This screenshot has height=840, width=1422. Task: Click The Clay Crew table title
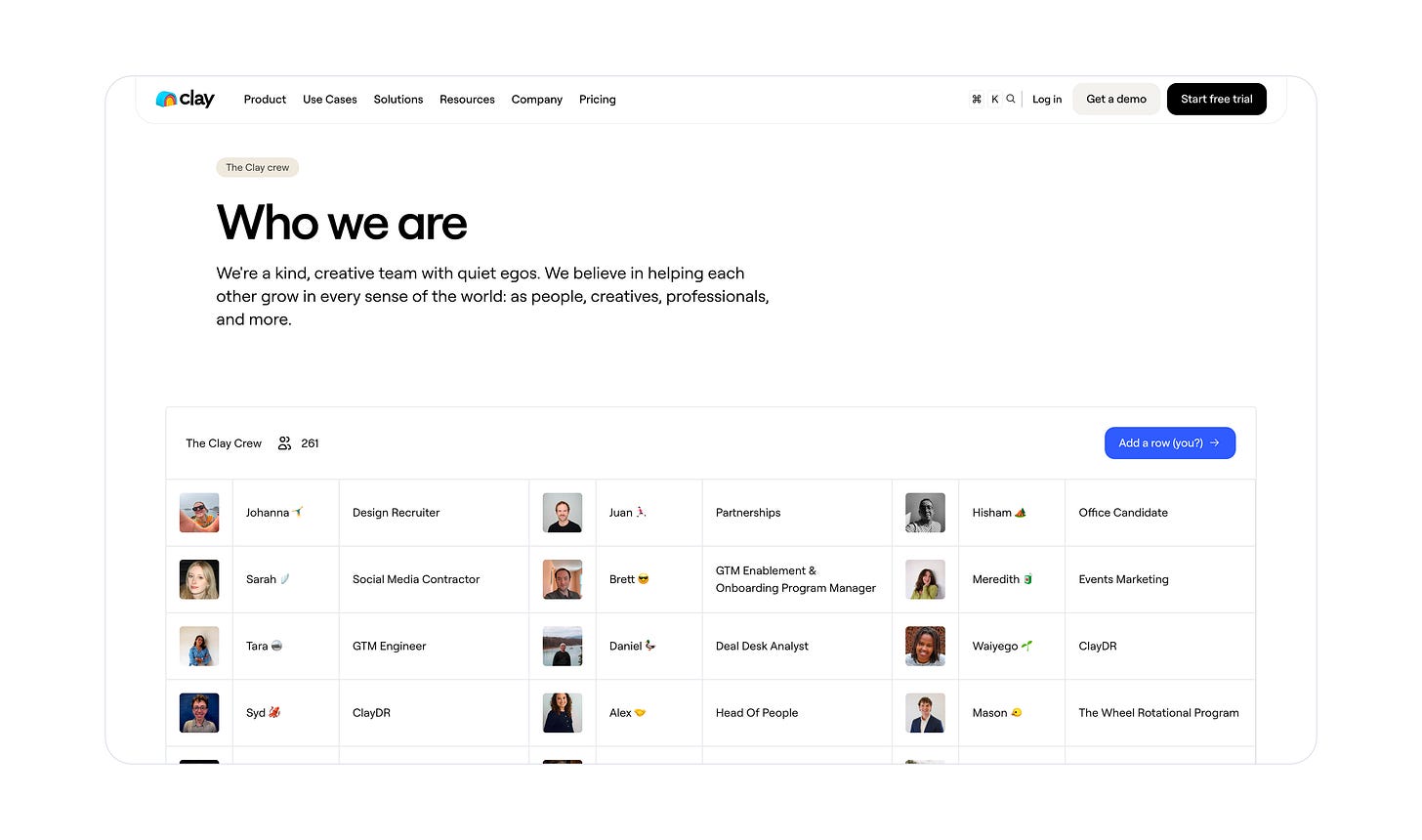(x=224, y=443)
